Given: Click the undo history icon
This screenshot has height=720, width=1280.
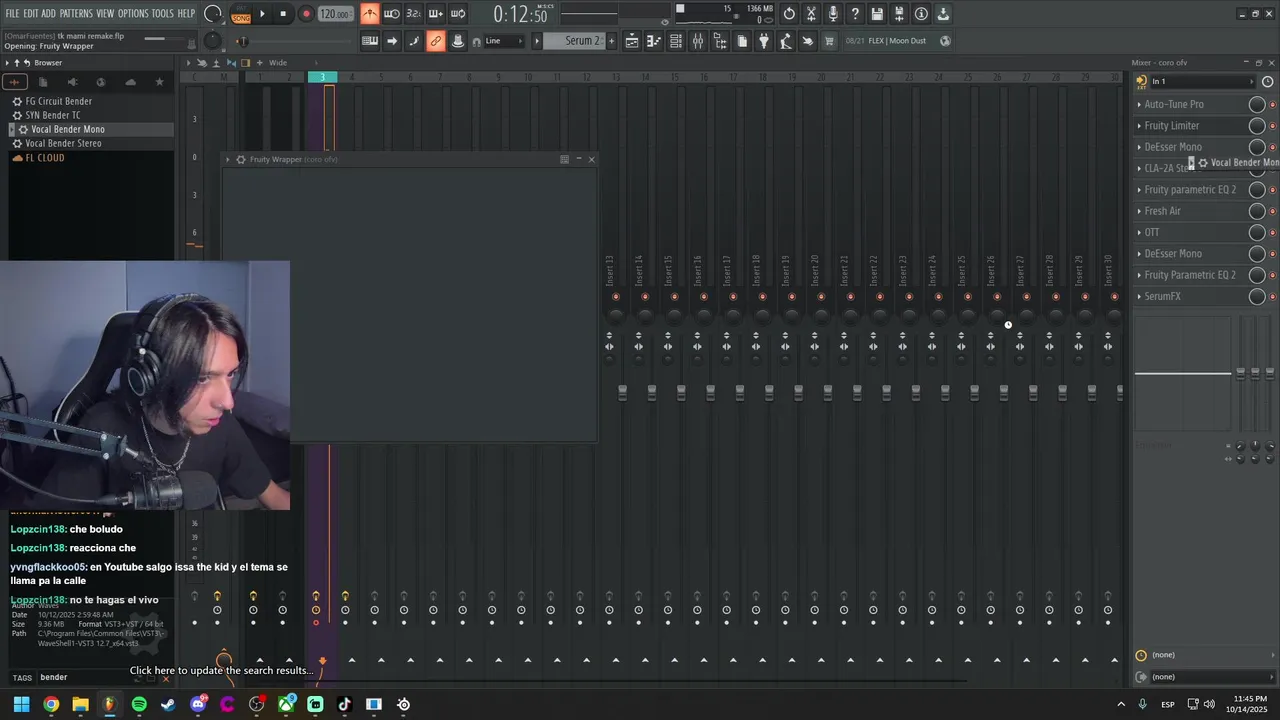Looking at the screenshot, I should point(789,14).
